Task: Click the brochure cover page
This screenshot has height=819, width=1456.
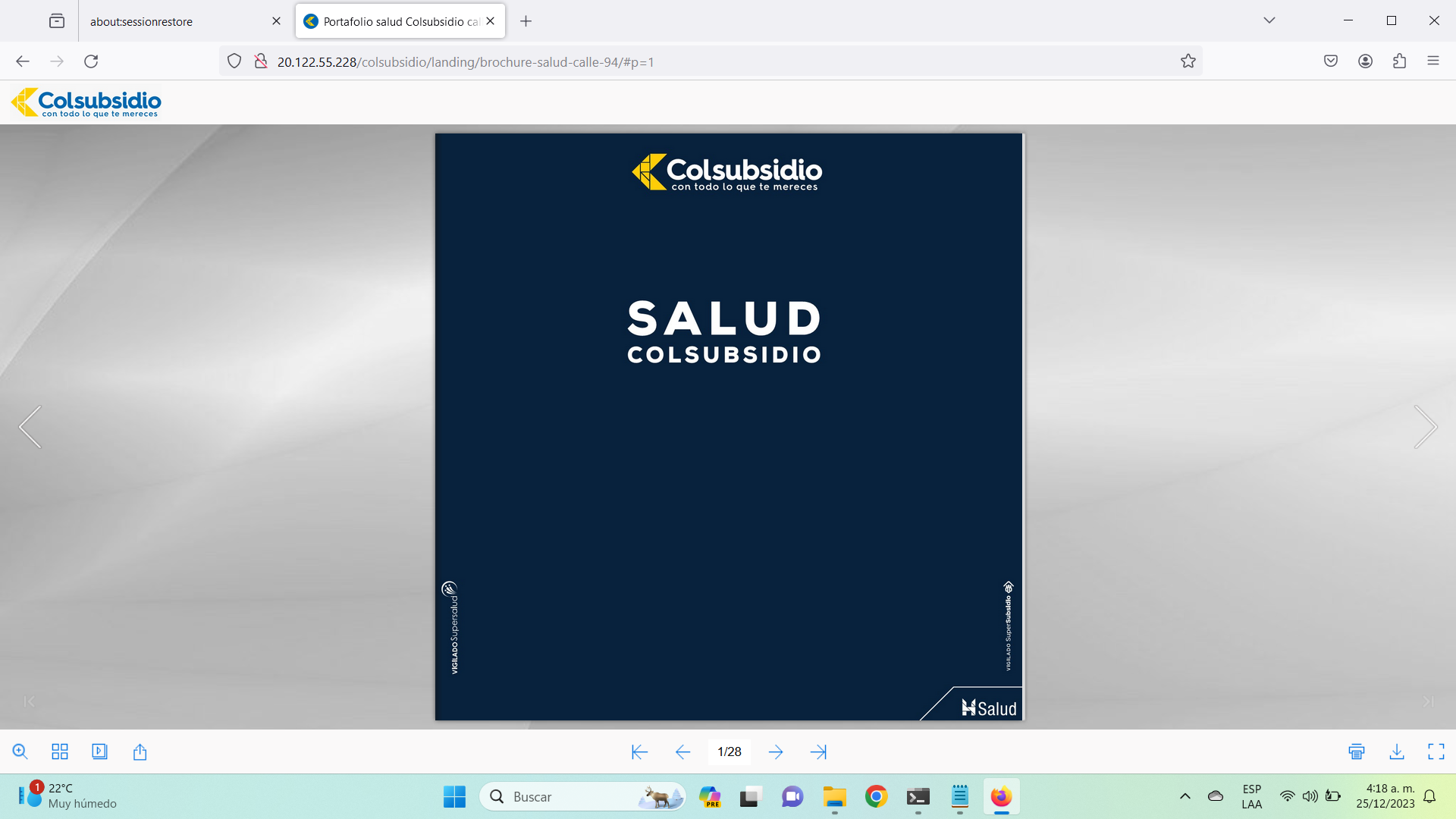Action: tap(729, 427)
